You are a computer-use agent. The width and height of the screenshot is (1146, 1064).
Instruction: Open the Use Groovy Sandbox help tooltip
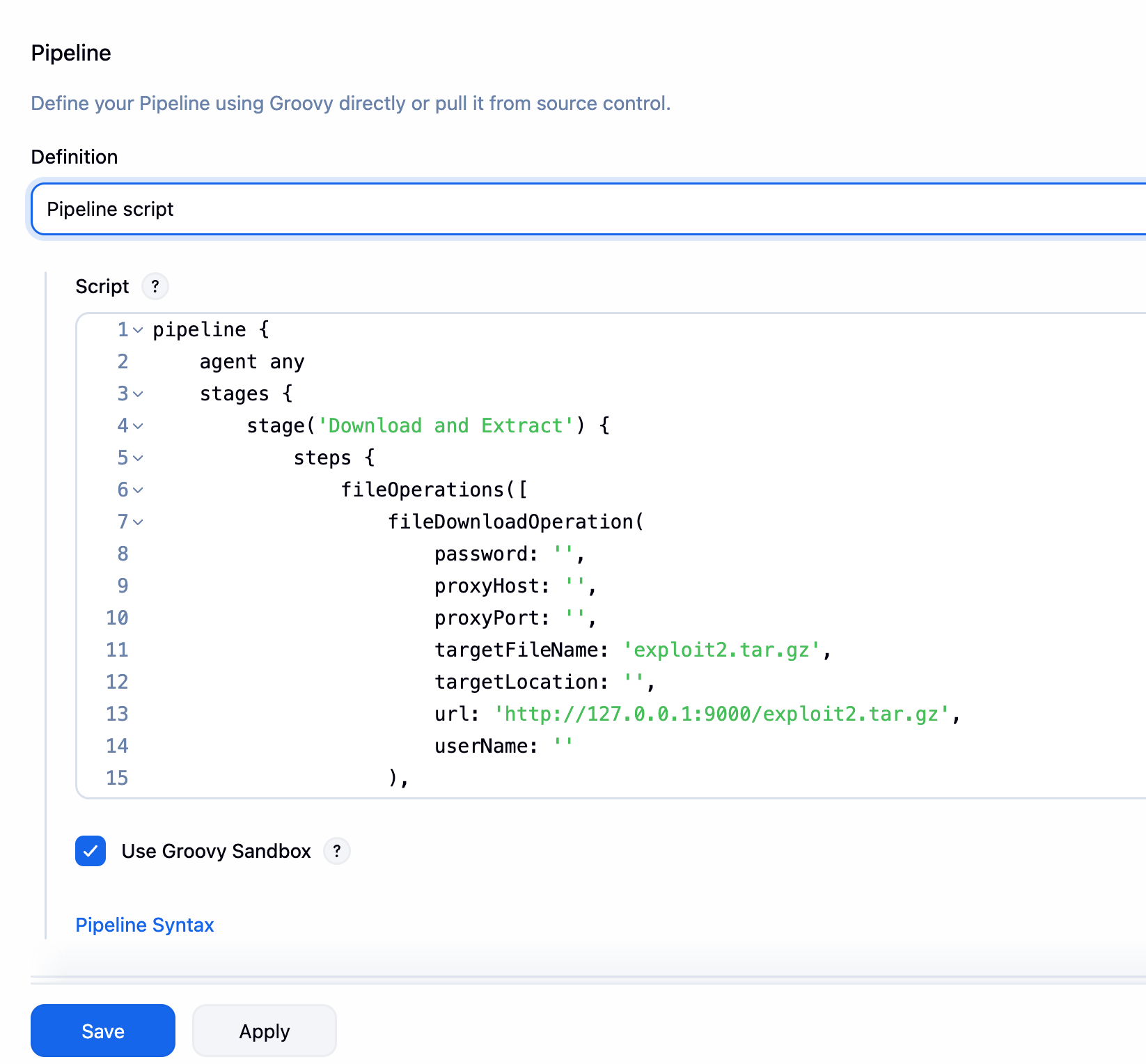click(x=337, y=851)
